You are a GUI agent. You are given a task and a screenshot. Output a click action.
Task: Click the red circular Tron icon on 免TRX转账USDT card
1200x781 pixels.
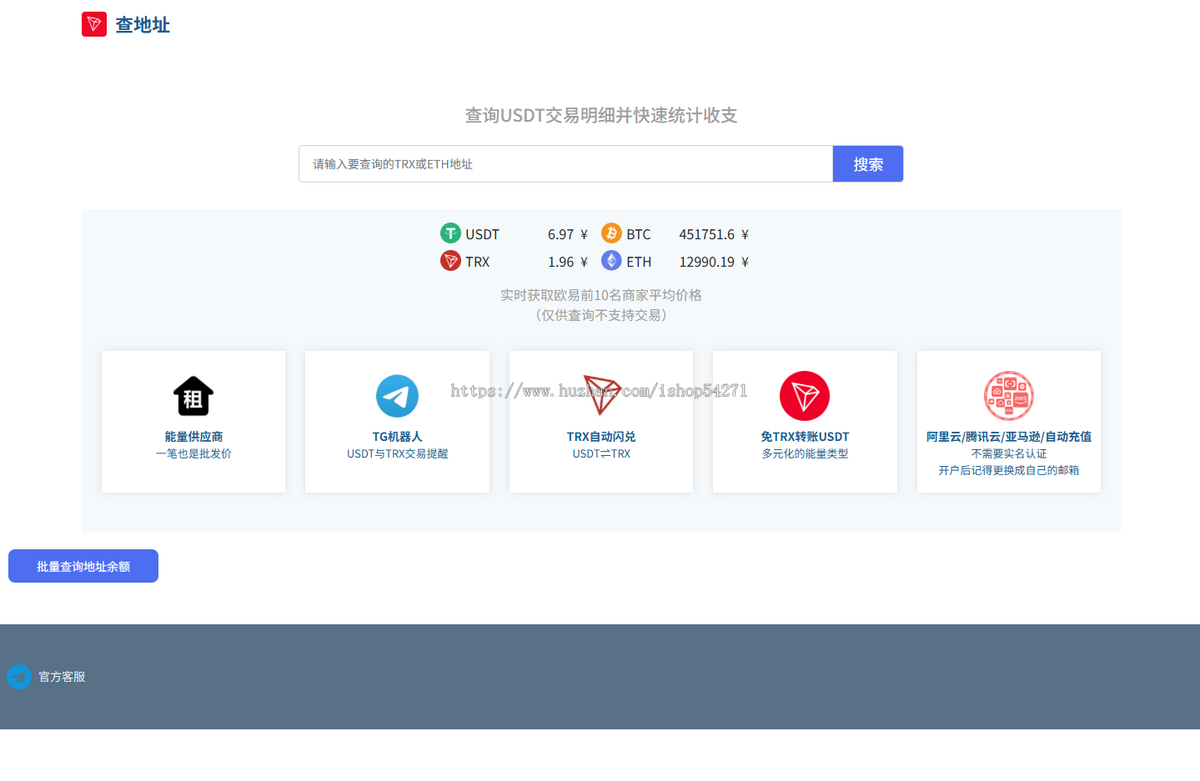click(x=805, y=396)
